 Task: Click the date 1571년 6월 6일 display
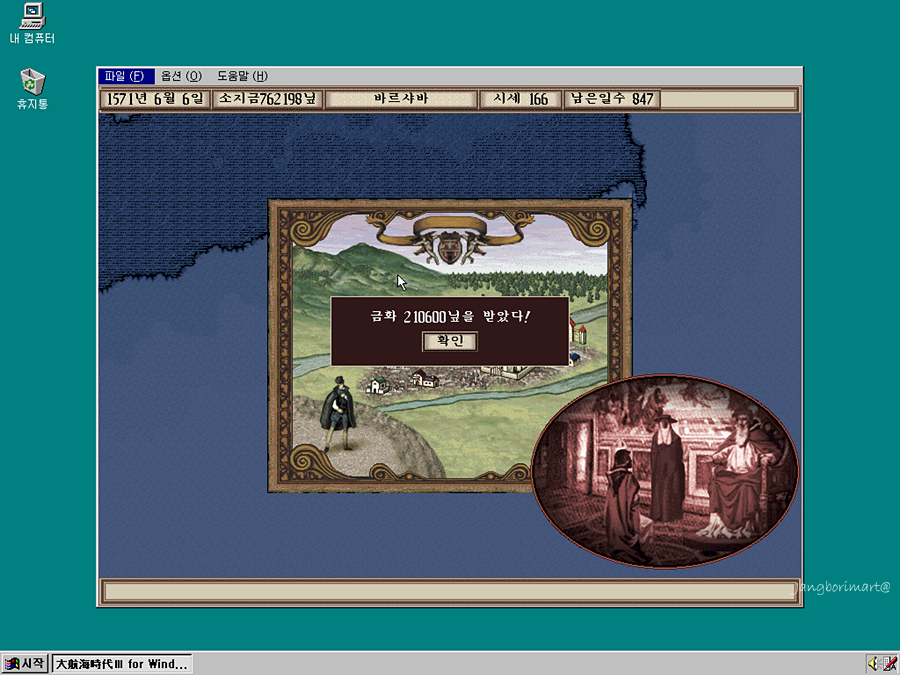click(155, 99)
